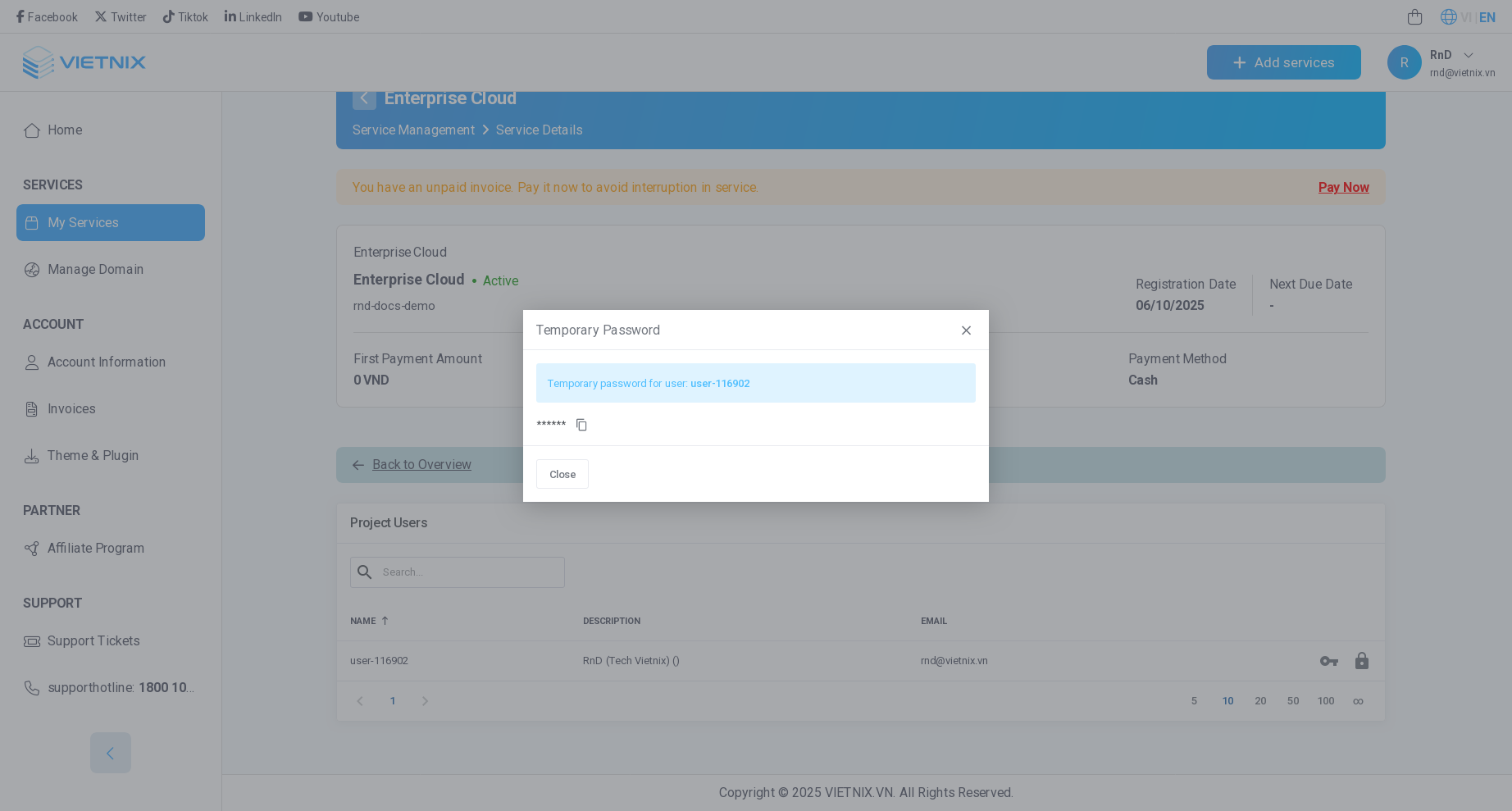Click the Add services button

pyautogui.click(x=1283, y=62)
